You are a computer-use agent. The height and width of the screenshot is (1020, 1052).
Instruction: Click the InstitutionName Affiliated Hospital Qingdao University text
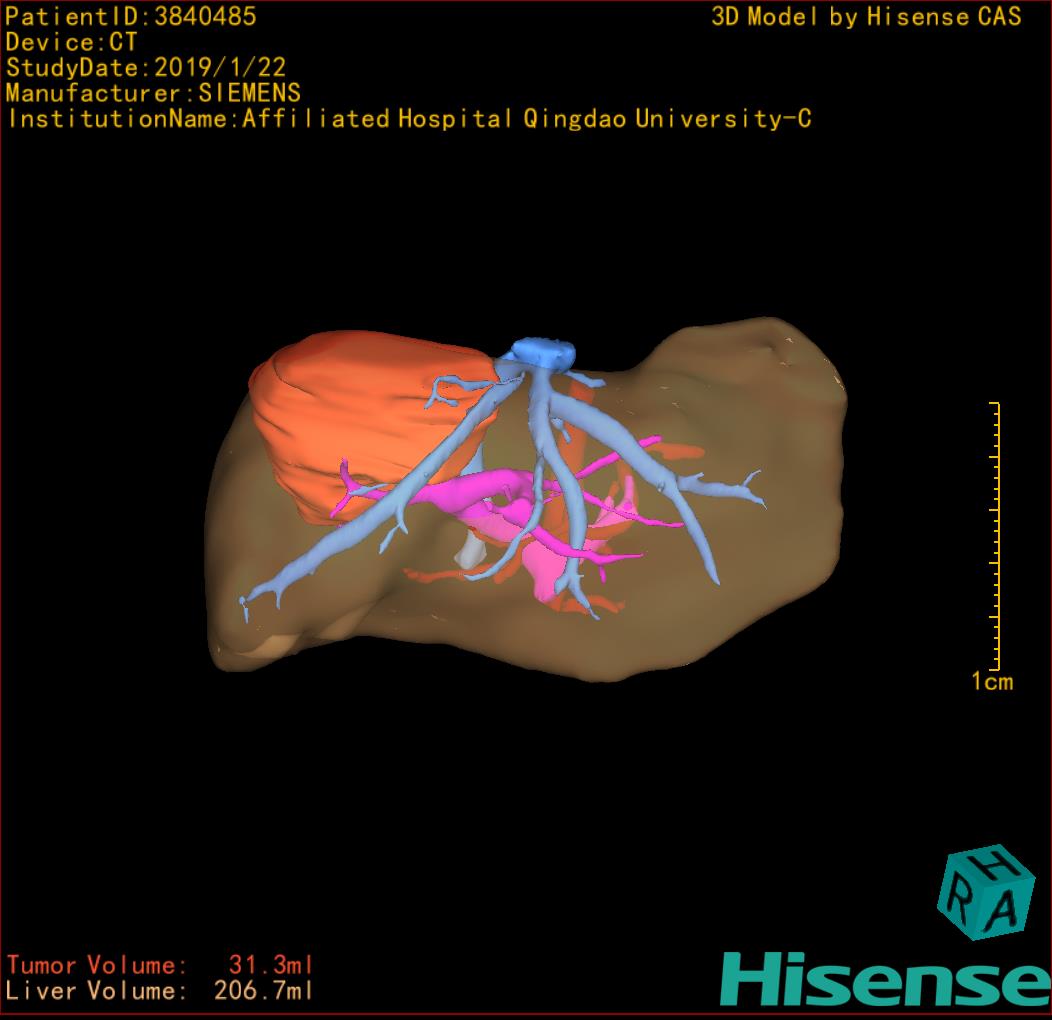click(x=409, y=119)
